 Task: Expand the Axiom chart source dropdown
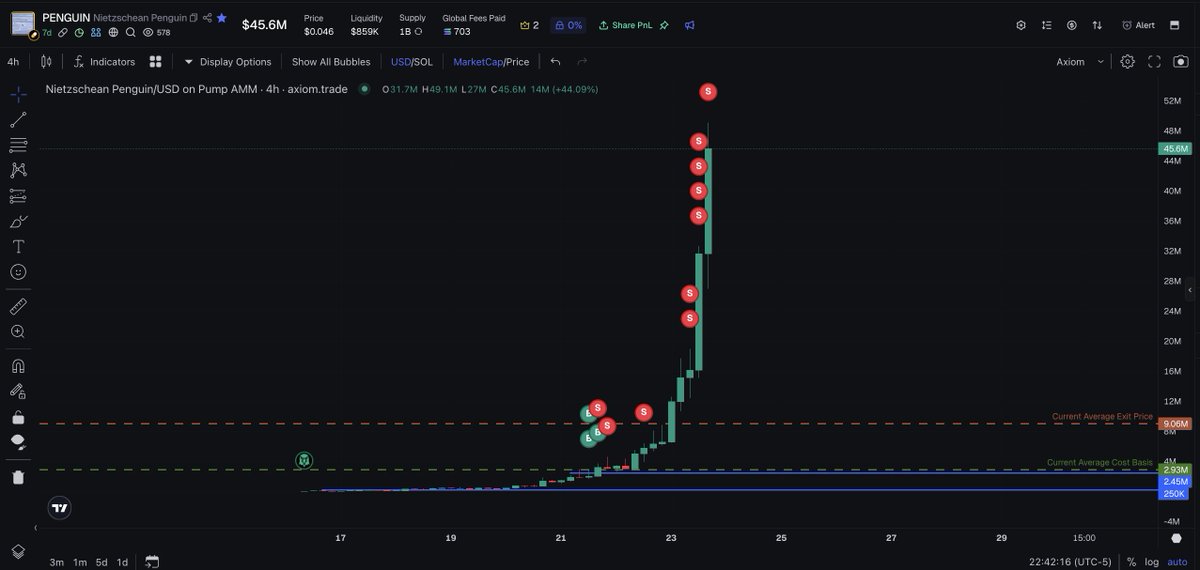[1080, 61]
